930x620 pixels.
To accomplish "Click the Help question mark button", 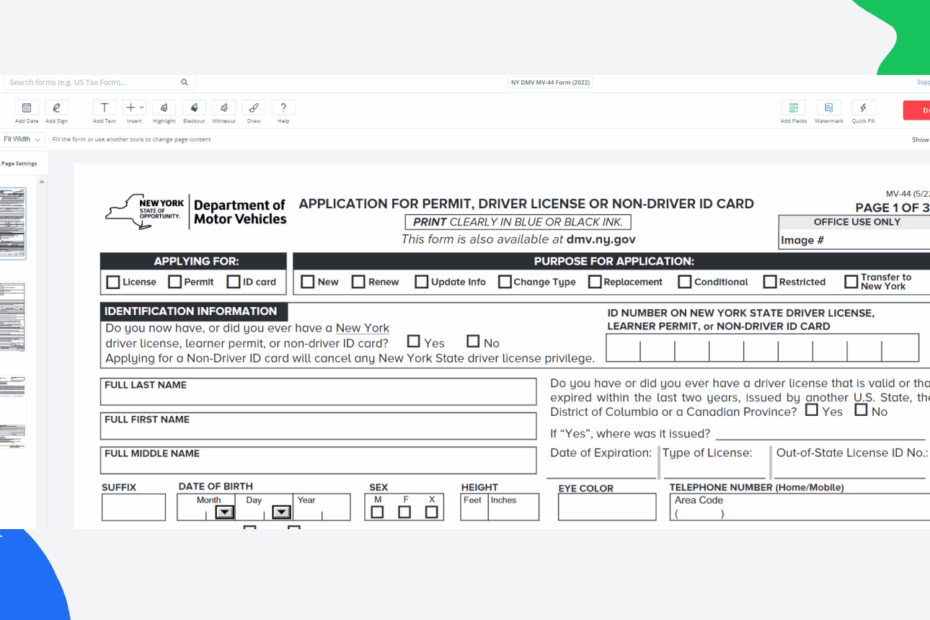I will [281, 107].
